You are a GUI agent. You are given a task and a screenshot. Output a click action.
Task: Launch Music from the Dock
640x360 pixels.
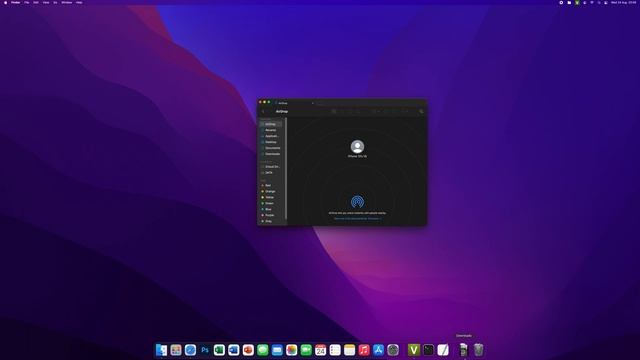(x=364, y=350)
